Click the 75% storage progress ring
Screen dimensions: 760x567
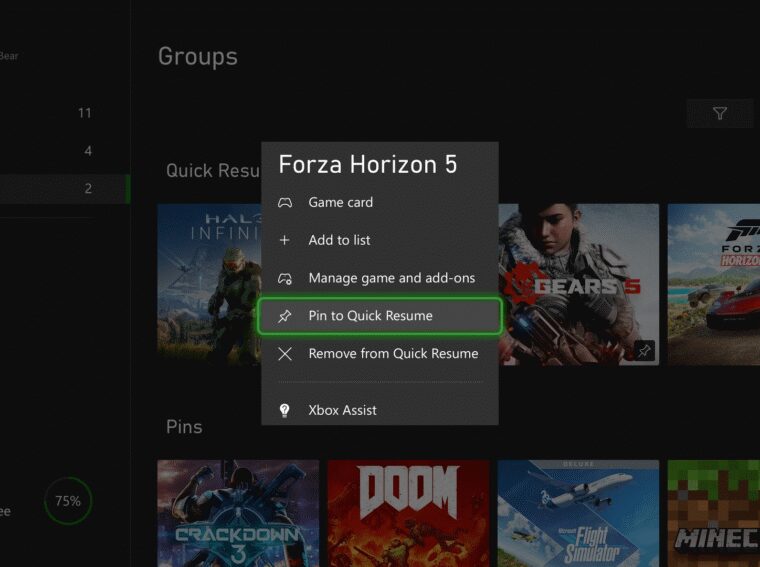pos(68,501)
